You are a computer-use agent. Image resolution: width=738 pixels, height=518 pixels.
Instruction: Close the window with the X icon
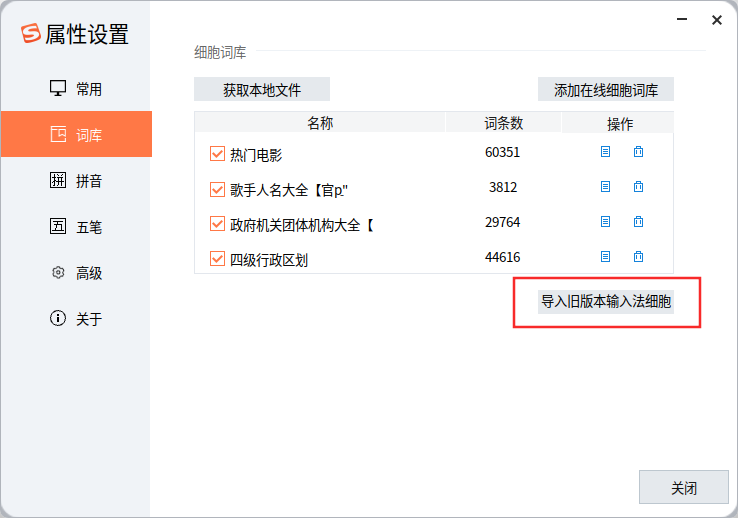click(x=716, y=20)
